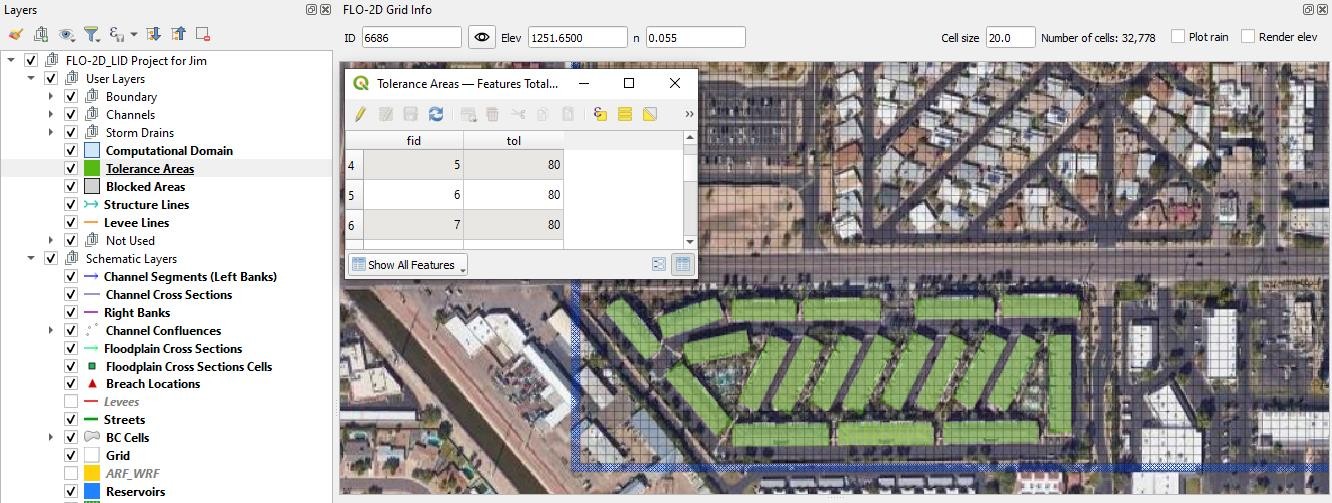Reload the attribute table
Image resolution: width=1332 pixels, height=503 pixels.
tap(436, 114)
